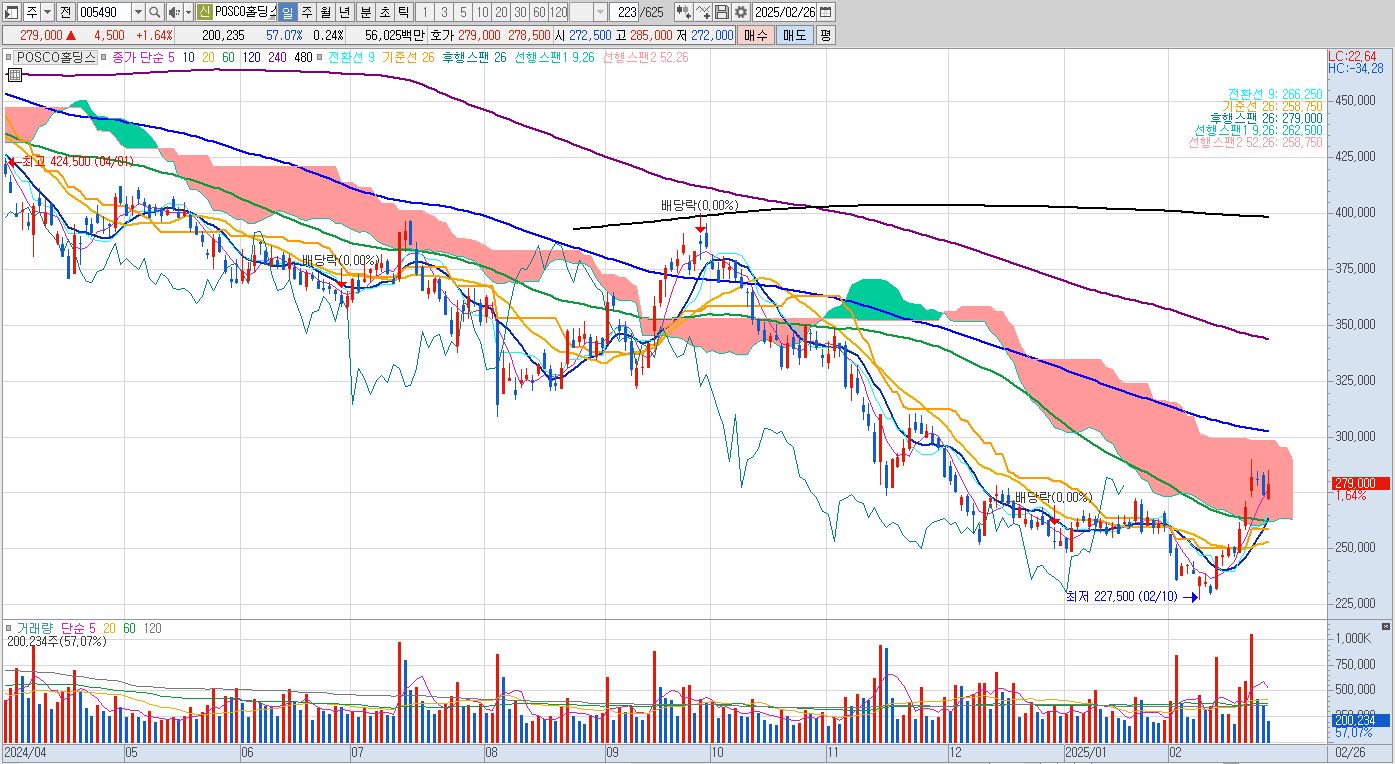The height and width of the screenshot is (764, 1395).
Task: Switch to 분 minute chart period
Action: tap(364, 12)
